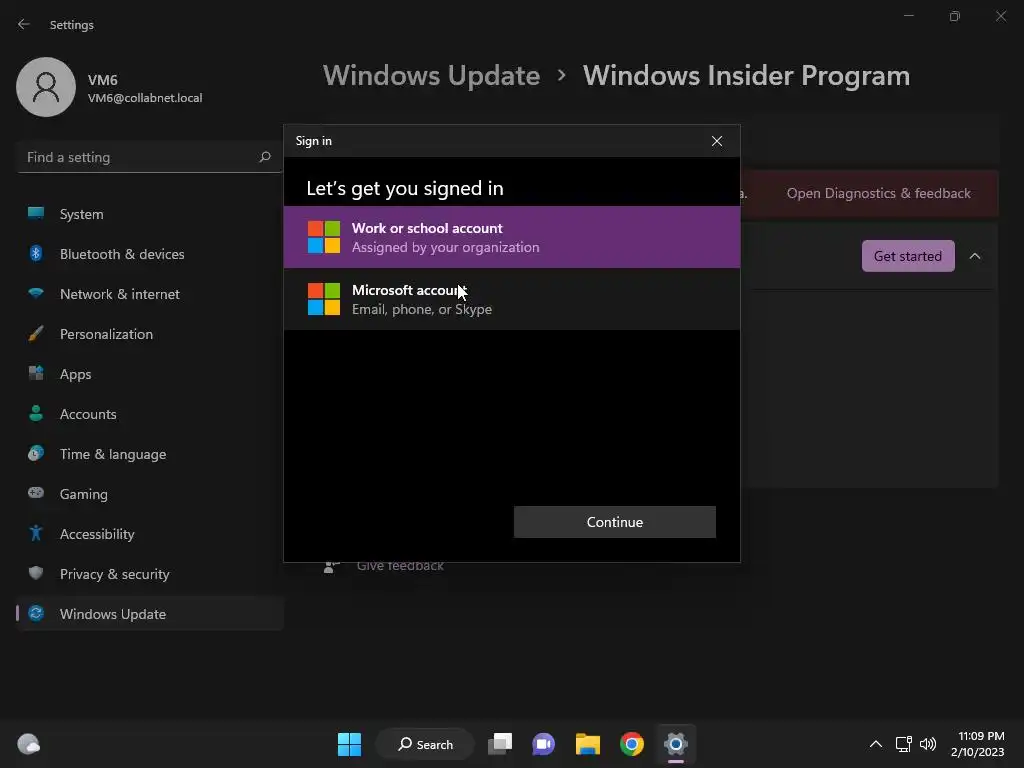Open Personalization settings
Viewport: 1024px width, 768px height.
click(150, 334)
